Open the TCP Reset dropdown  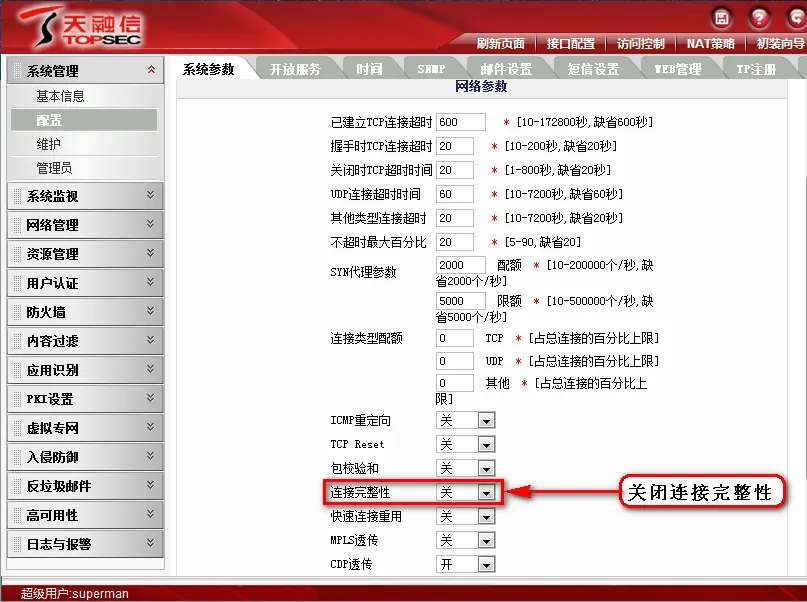pos(465,444)
